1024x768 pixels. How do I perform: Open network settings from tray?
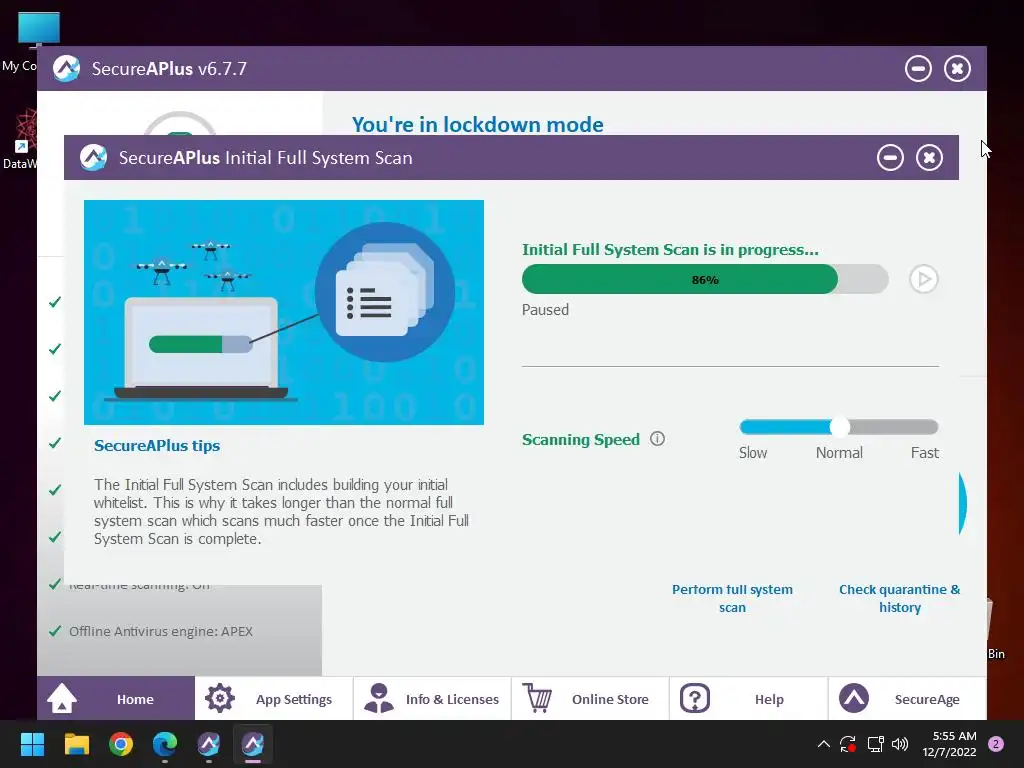click(875, 744)
